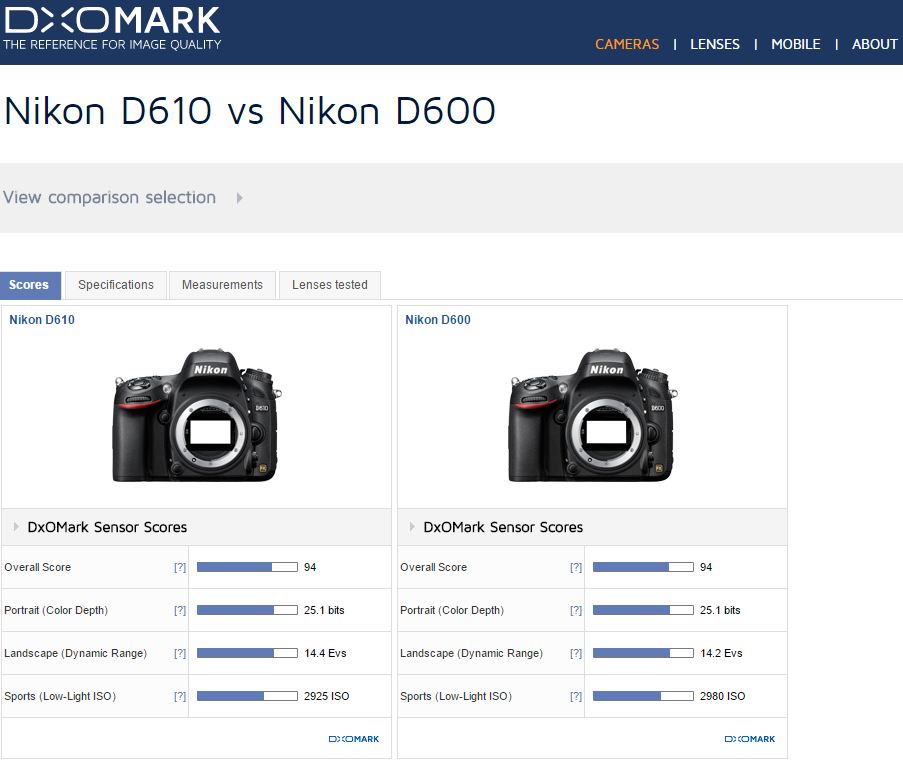Click the DxOMark logo in the header

(x=112, y=28)
